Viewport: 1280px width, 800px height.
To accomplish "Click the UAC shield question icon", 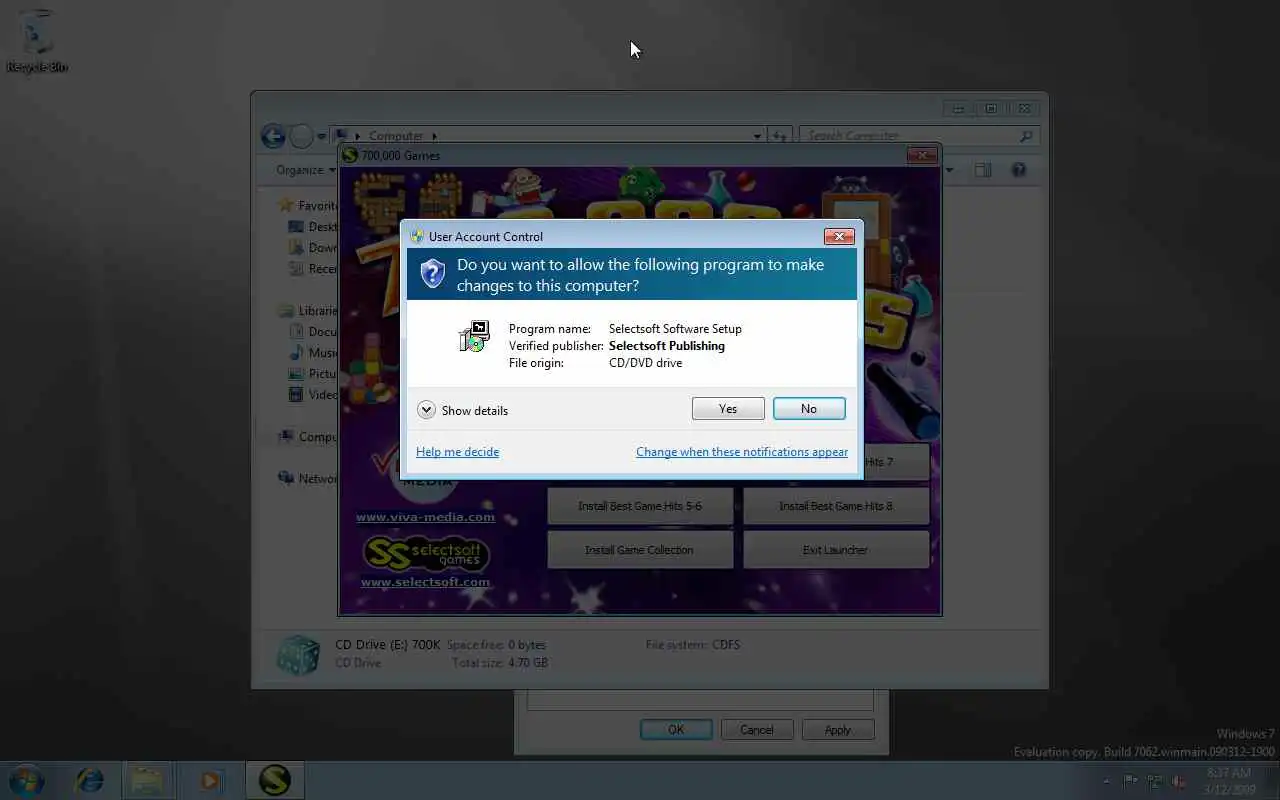I will [432, 273].
